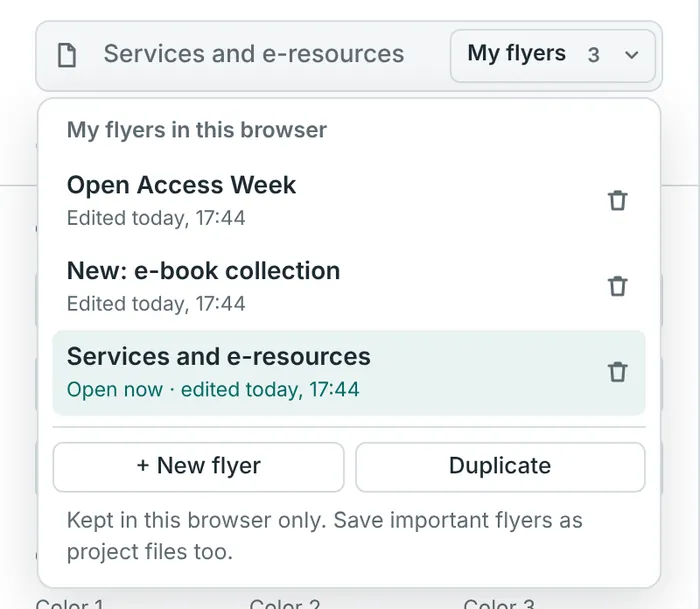Click the flyer count 3 badge
Screen dimensions: 700x609
pos(593,55)
